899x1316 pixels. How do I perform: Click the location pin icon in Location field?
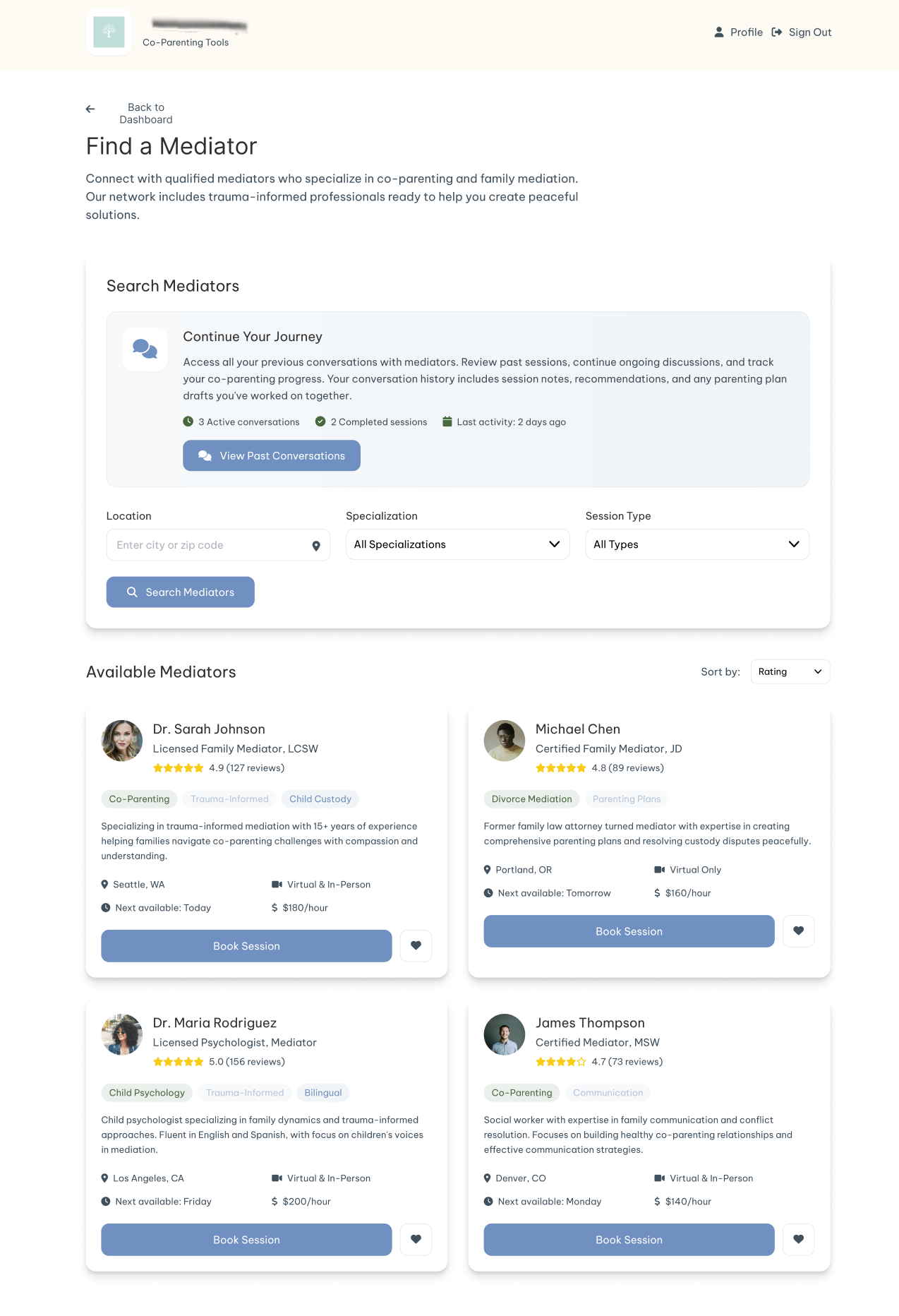point(316,546)
